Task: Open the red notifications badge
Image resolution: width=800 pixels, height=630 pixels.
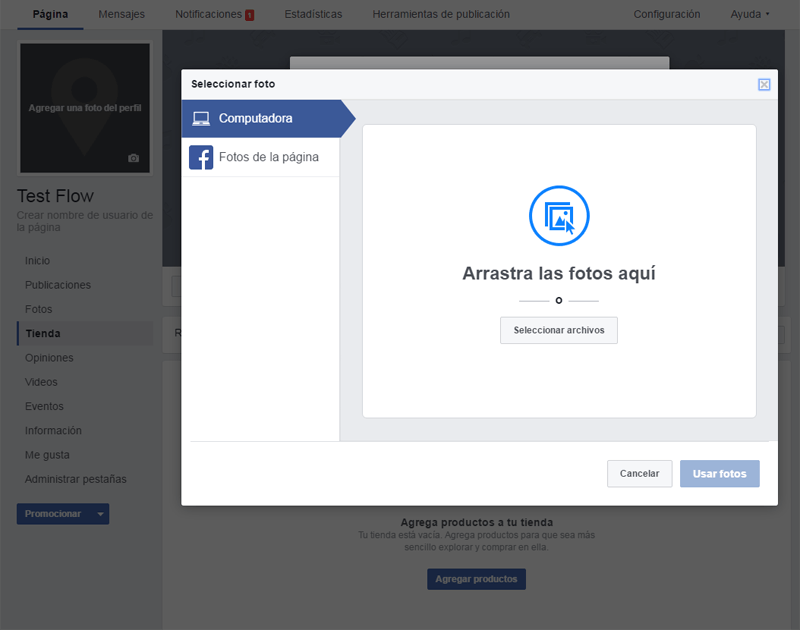Action: tap(249, 15)
